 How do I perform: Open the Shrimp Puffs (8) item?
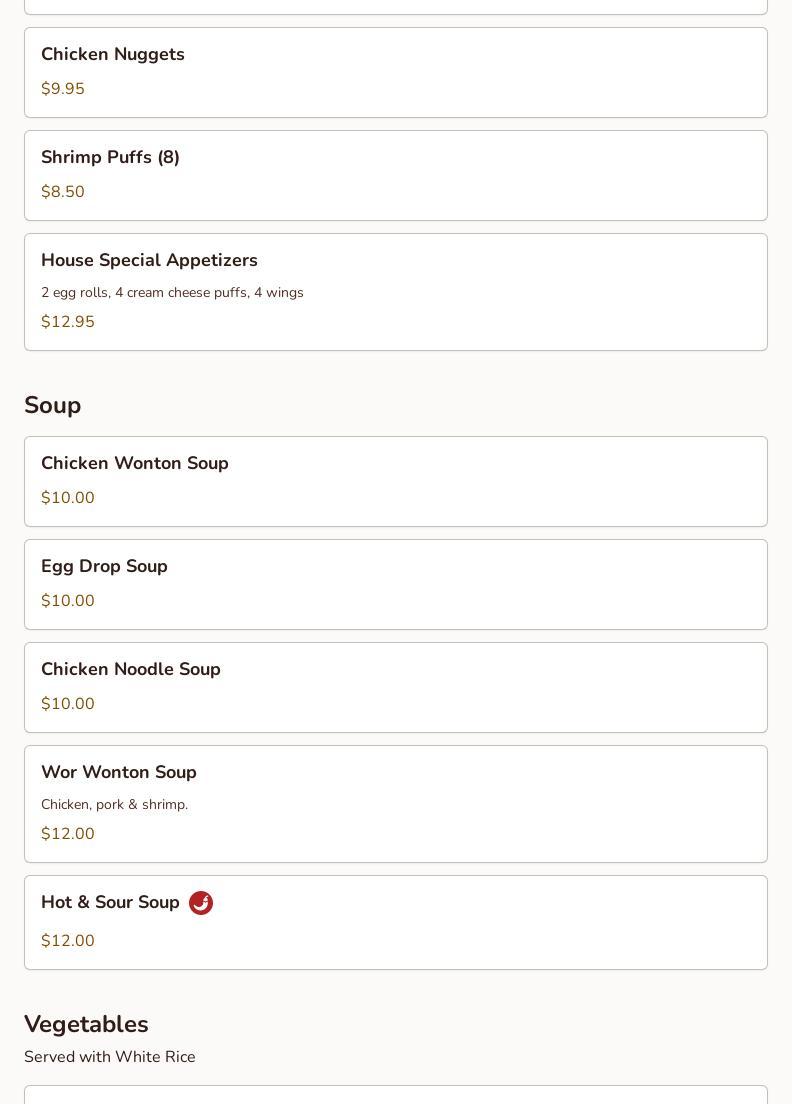tap(110, 158)
